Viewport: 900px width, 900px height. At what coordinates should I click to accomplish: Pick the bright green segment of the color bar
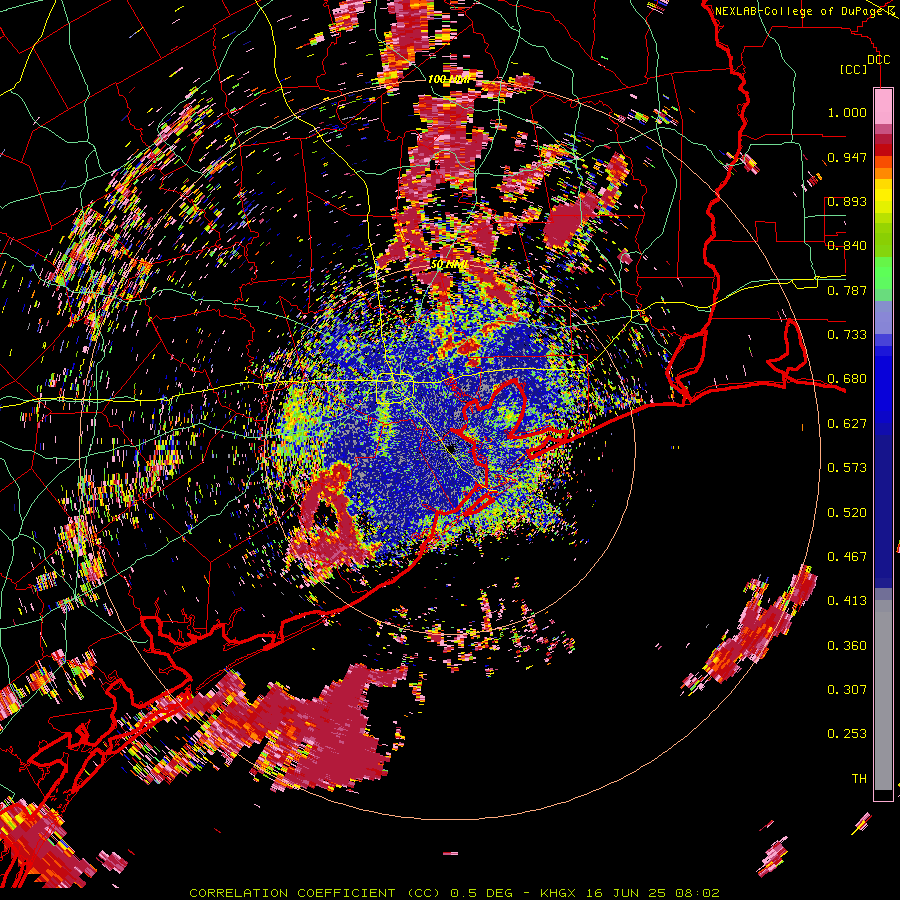pos(883,272)
